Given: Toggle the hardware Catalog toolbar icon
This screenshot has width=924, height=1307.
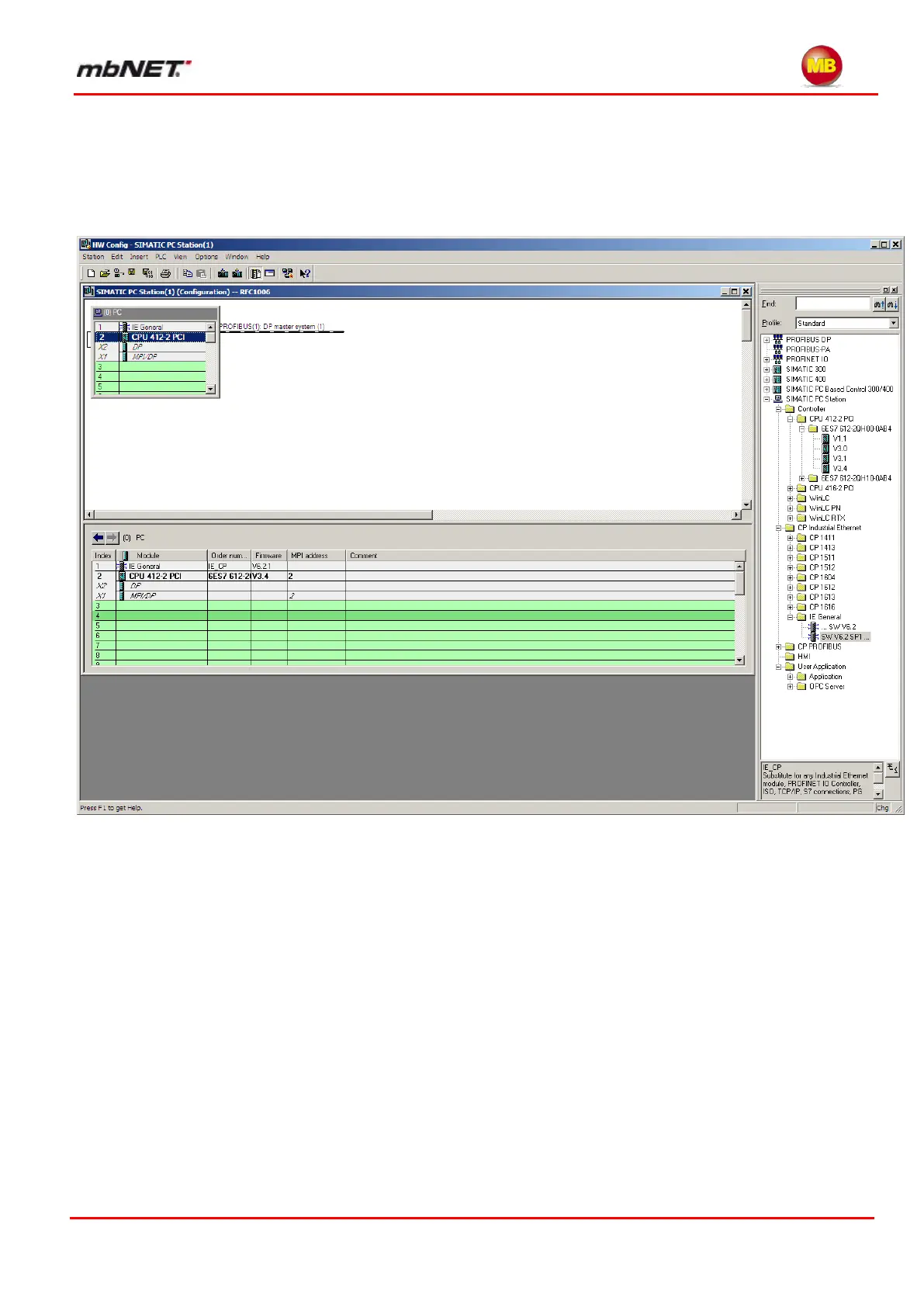Looking at the screenshot, I should 255,273.
